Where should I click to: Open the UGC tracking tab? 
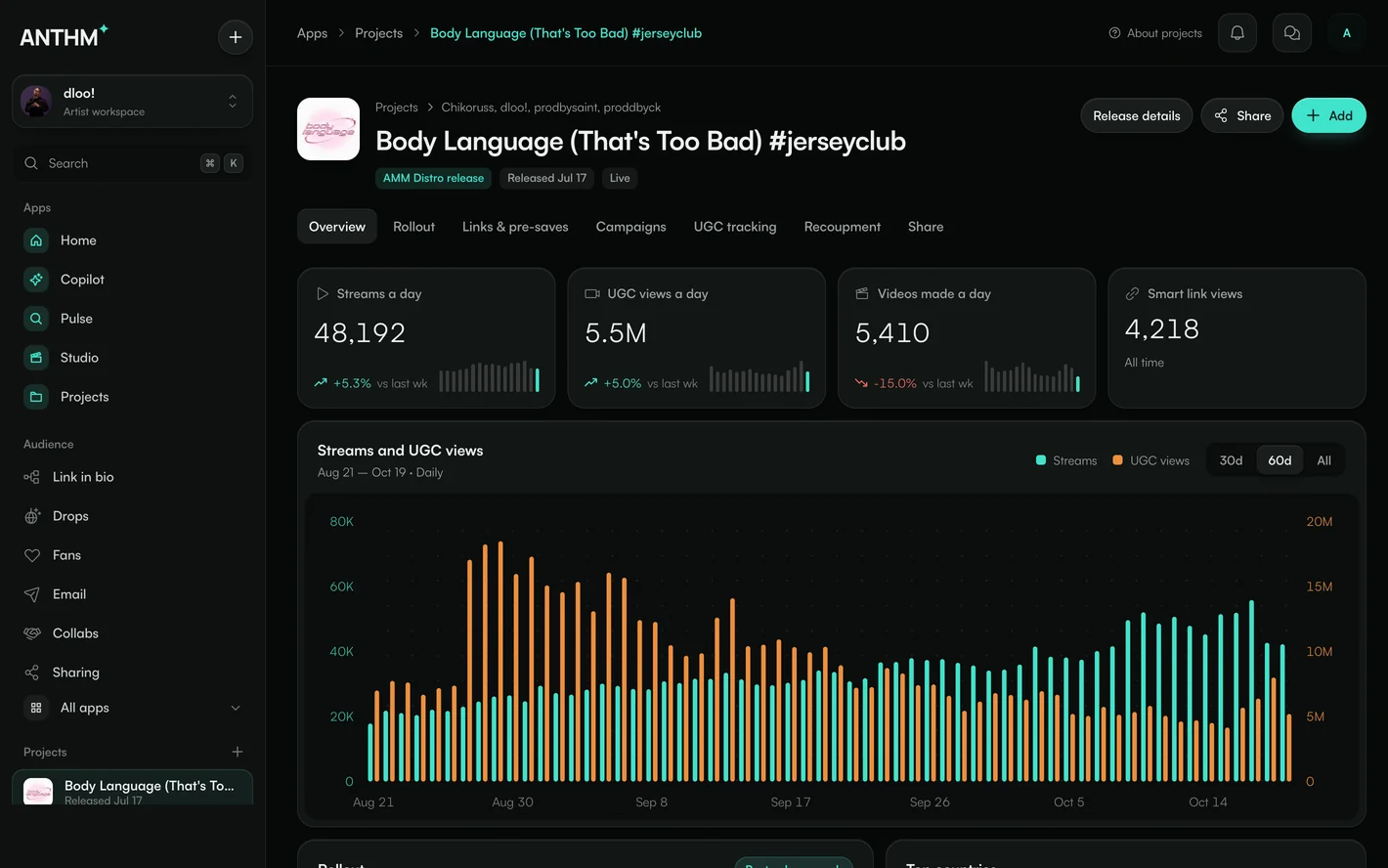point(735,227)
